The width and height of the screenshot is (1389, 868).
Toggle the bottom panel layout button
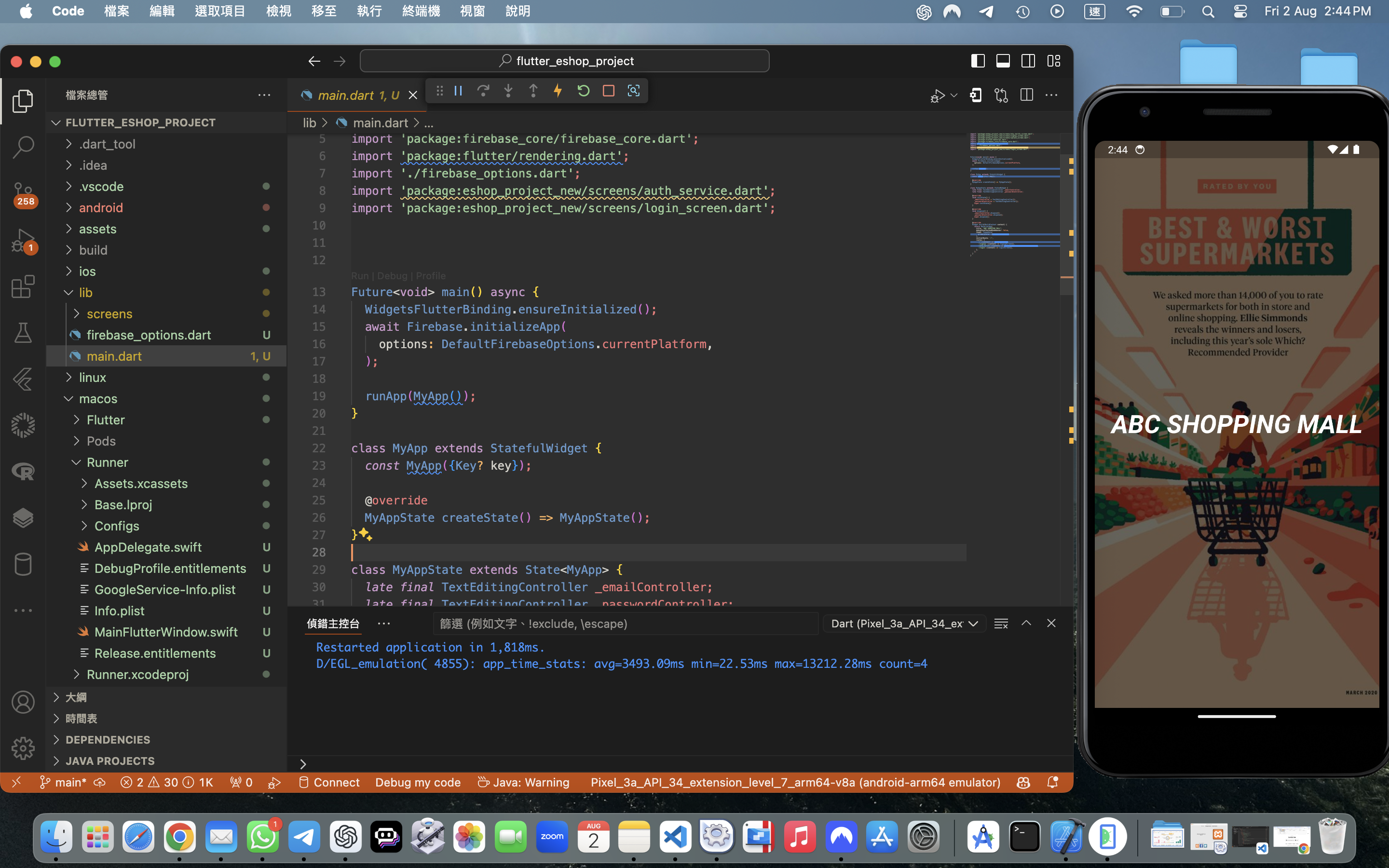(x=1003, y=61)
